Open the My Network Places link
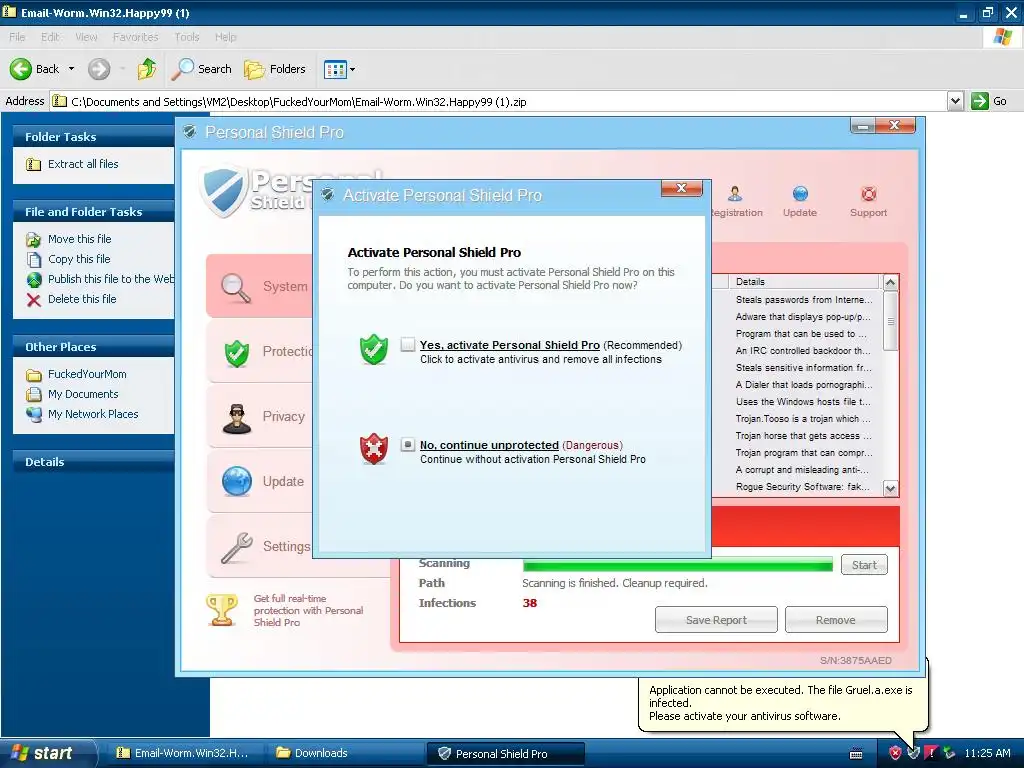Viewport: 1024px width, 768px height. 93,414
